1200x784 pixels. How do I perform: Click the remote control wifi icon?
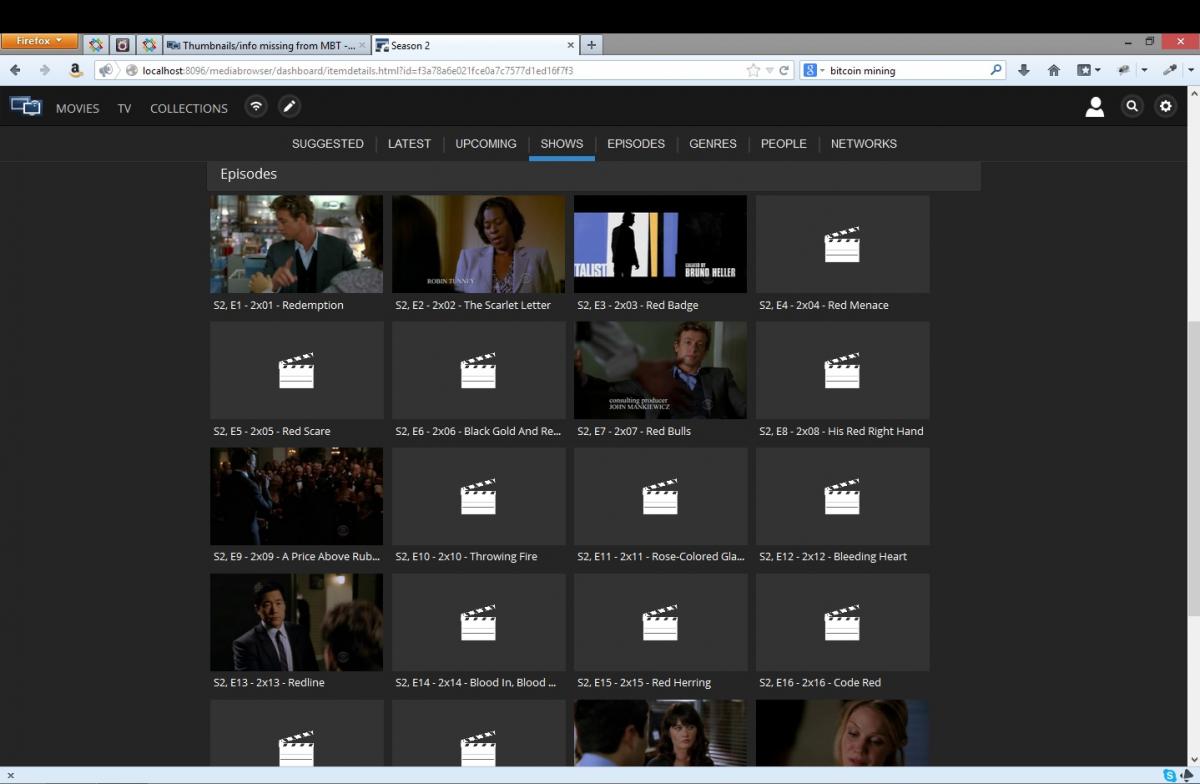256,106
